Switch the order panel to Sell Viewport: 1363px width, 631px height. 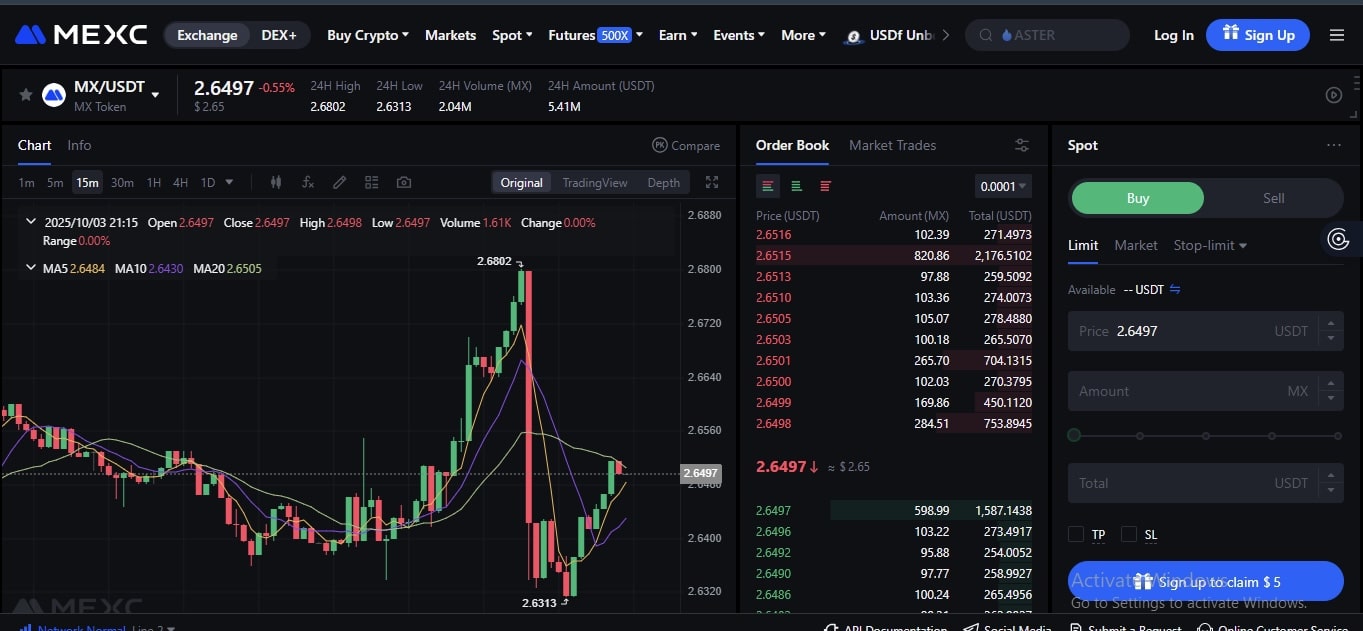coord(1273,198)
